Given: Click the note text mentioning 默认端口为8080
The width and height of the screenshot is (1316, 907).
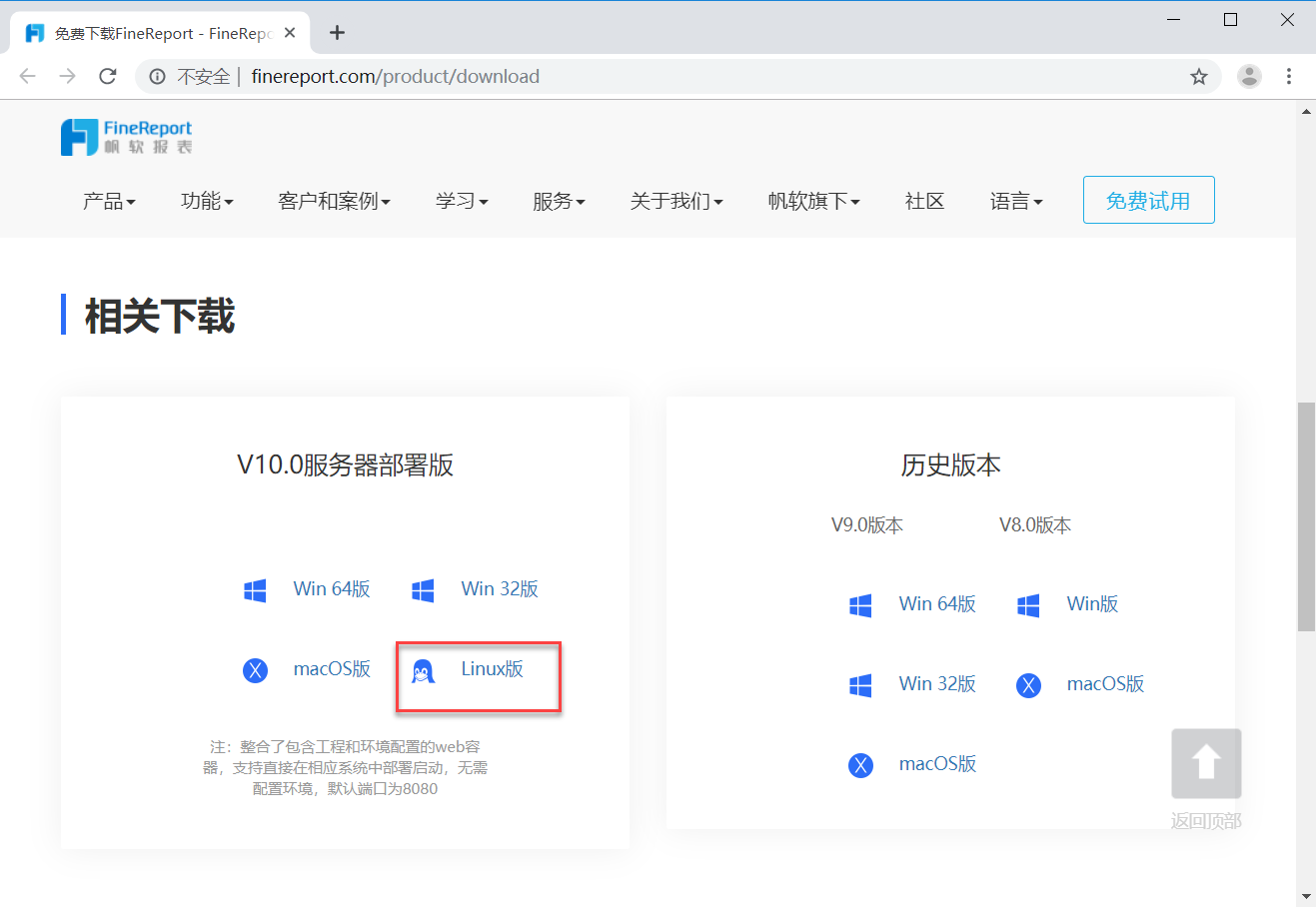Looking at the screenshot, I should point(346,767).
